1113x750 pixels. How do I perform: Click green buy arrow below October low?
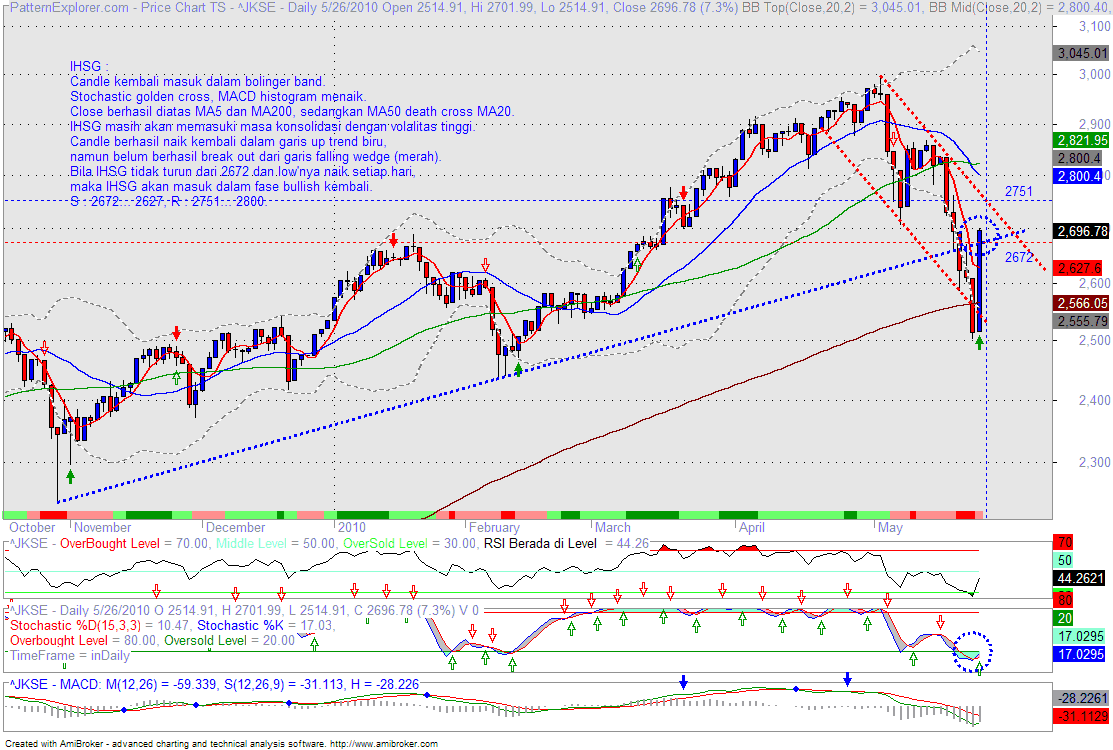point(70,475)
